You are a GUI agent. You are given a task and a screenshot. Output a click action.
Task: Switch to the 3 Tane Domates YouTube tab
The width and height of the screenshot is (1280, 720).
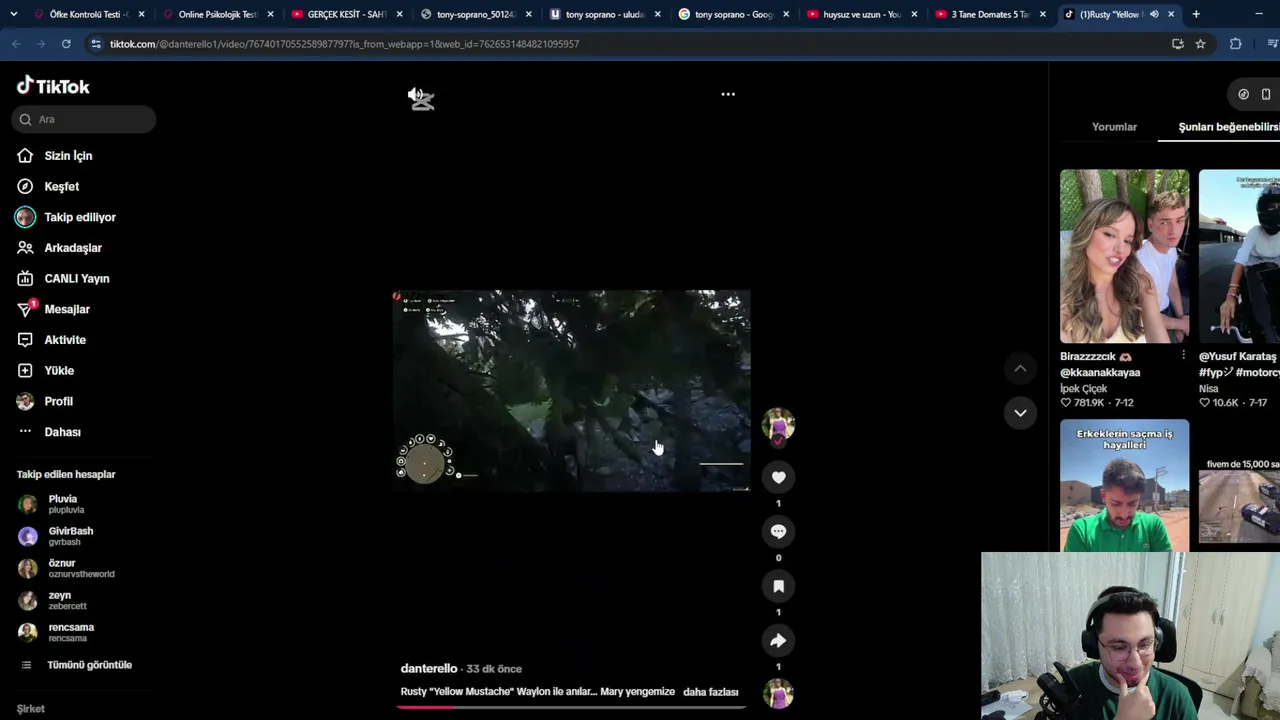(988, 14)
